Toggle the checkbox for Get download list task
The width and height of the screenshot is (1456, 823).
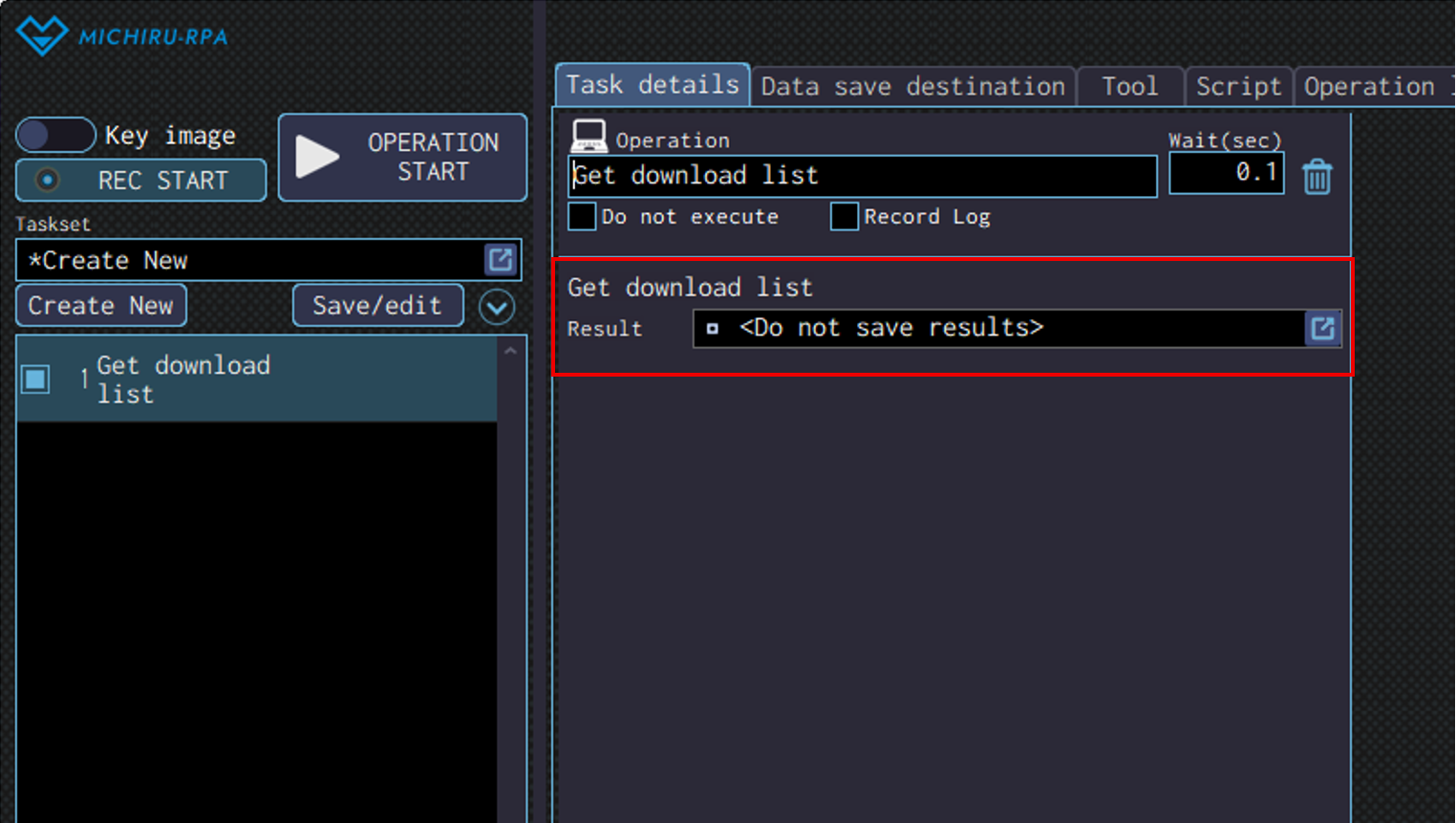[x=36, y=379]
